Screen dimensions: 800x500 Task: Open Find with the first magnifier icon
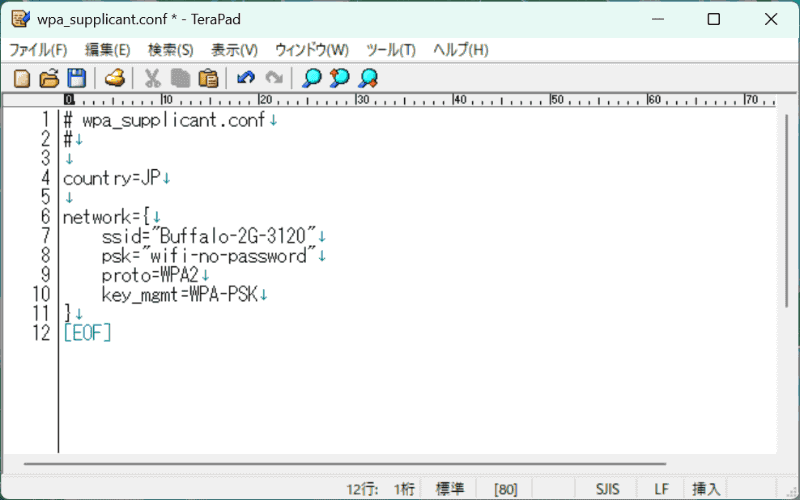312,79
